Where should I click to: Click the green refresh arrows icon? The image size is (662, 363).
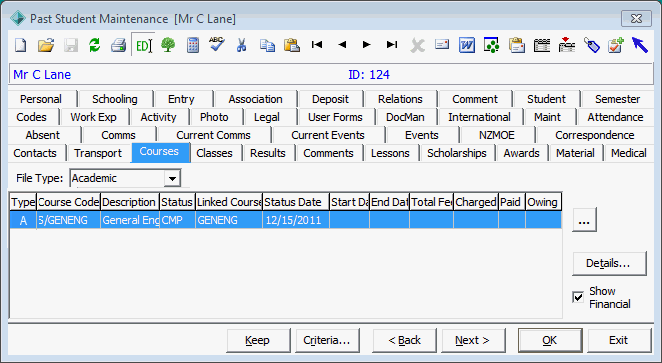[95, 45]
